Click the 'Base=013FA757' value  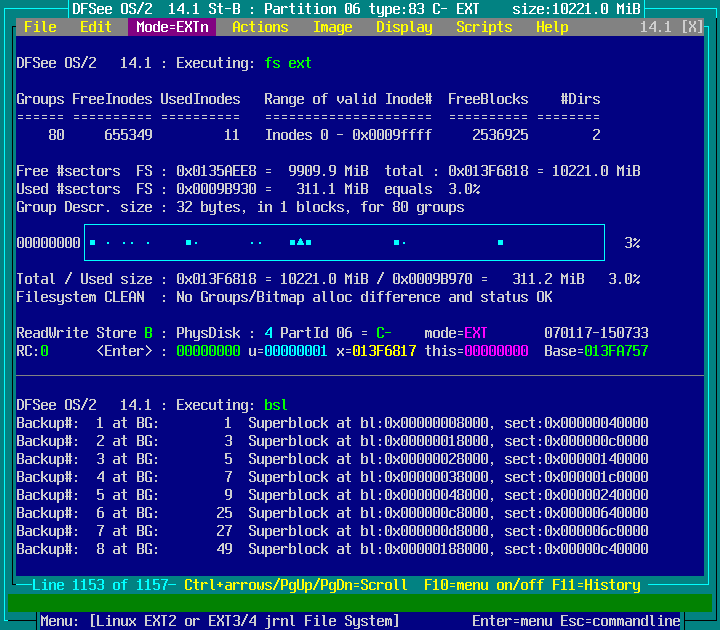pos(596,351)
